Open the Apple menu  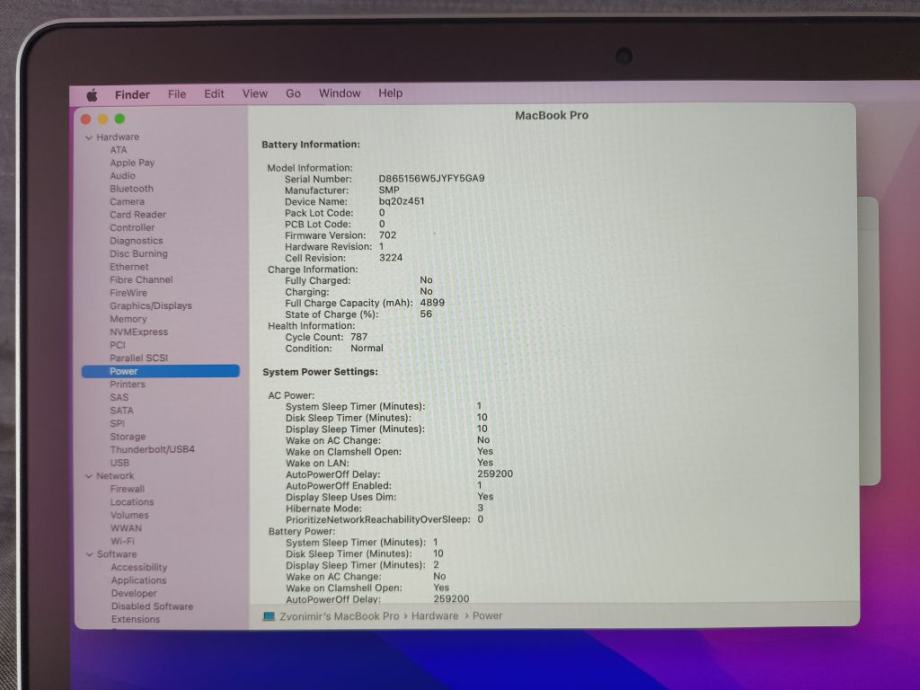[92, 95]
